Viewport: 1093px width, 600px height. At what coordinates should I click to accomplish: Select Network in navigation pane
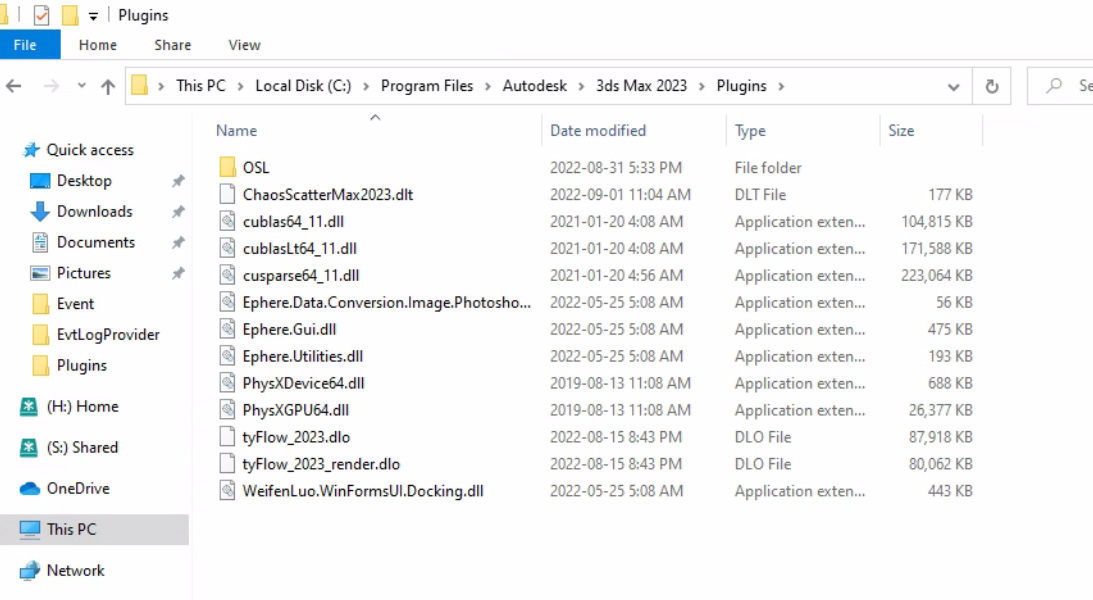(x=75, y=571)
